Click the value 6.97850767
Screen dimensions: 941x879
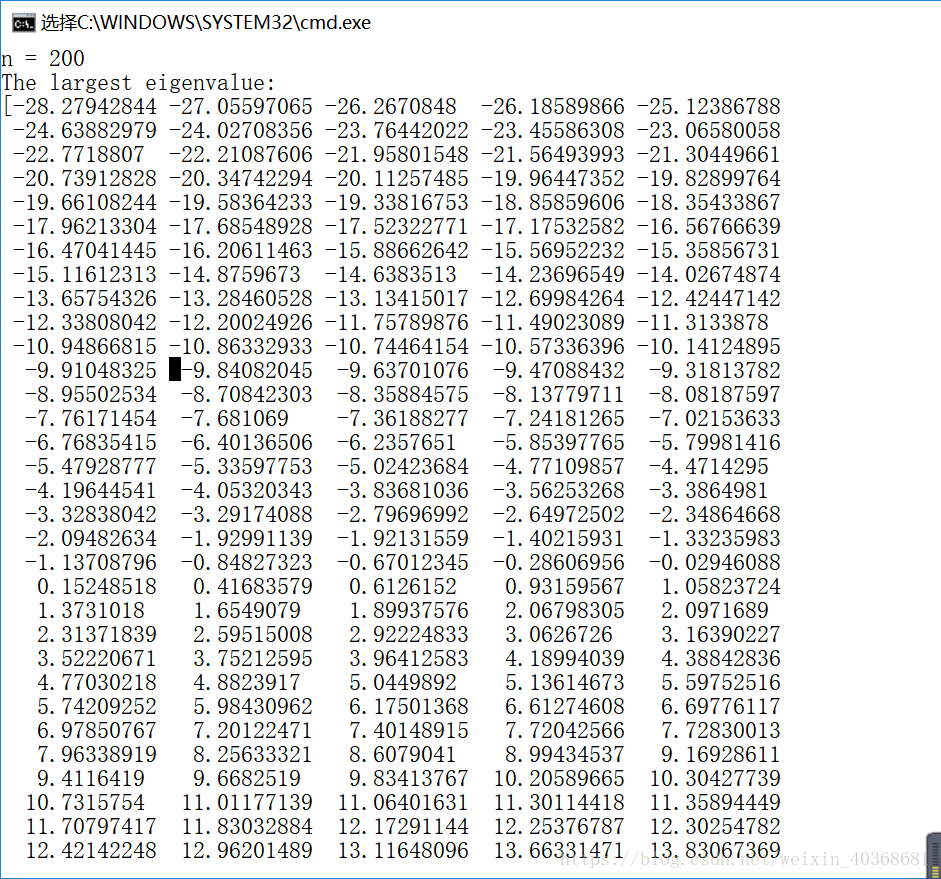(x=97, y=731)
